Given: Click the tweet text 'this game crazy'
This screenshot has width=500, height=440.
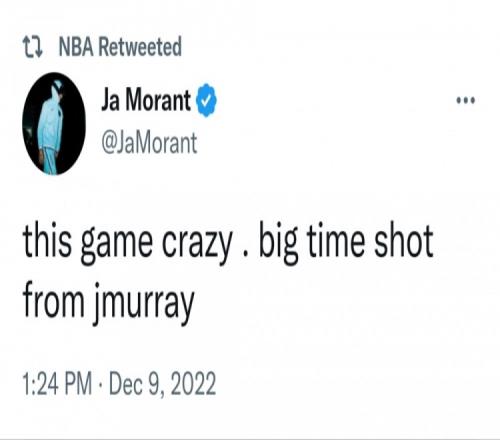Looking at the screenshot, I should pos(127,242).
